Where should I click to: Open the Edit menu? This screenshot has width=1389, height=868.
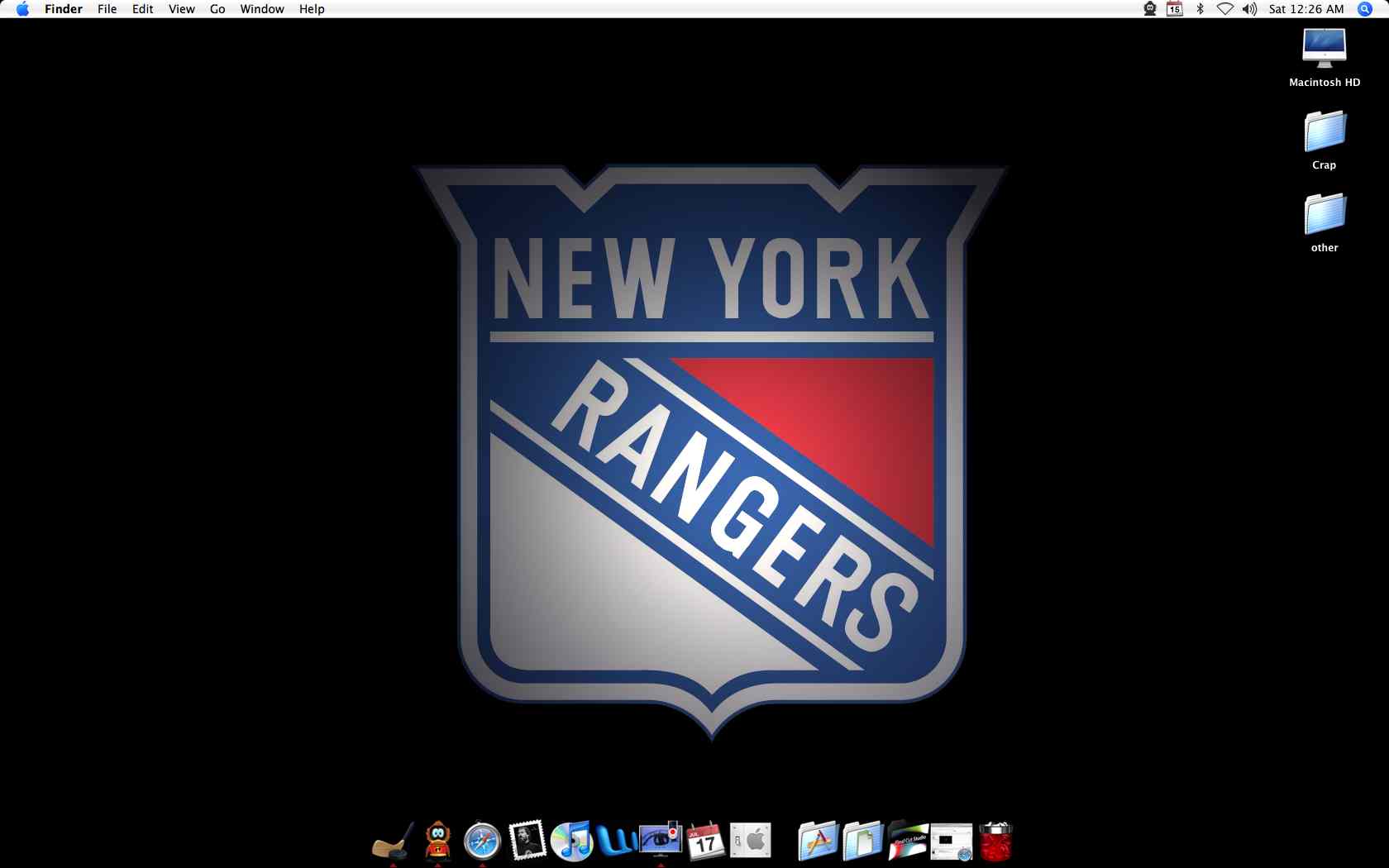(142, 9)
